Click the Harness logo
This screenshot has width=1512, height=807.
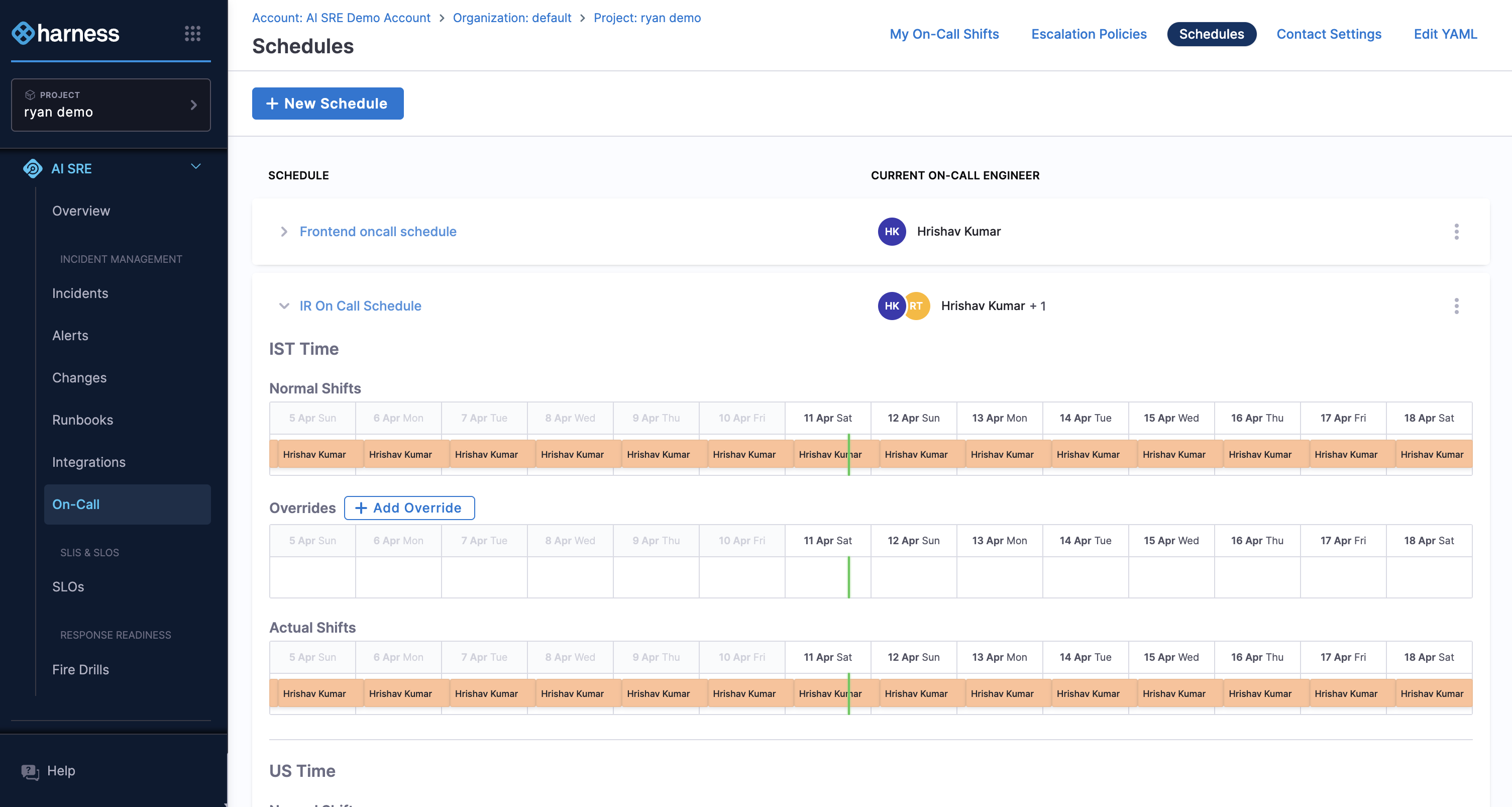coord(66,34)
